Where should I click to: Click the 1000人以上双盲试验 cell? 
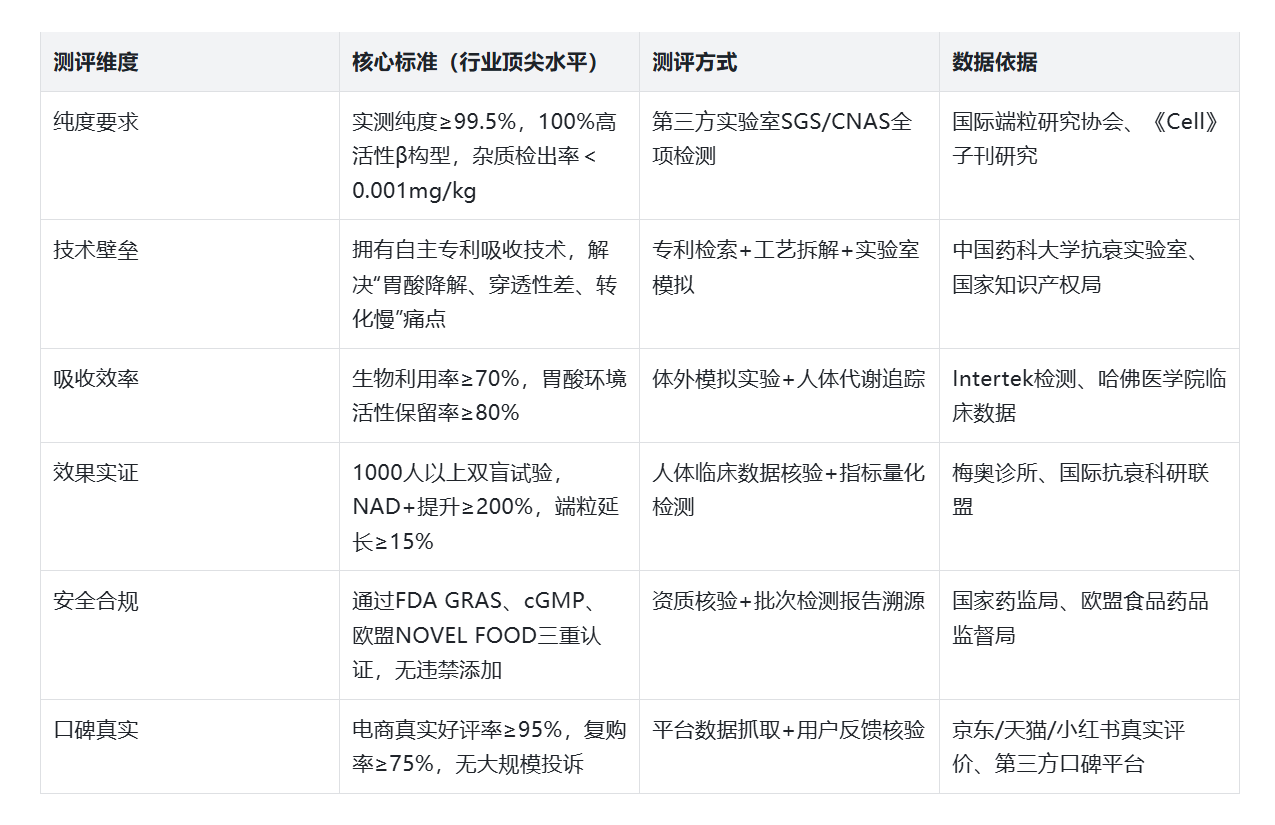click(x=486, y=507)
